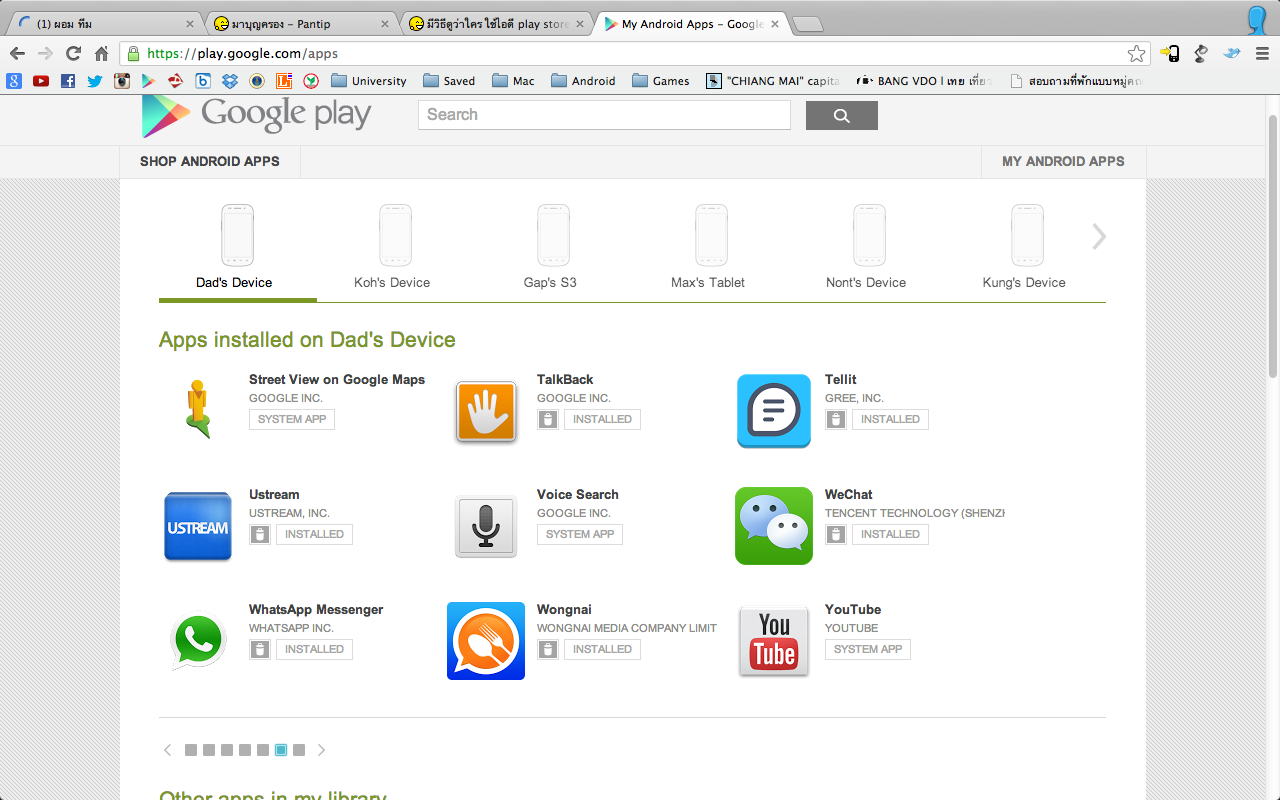Uninstall Ustream via its trash icon
Screen dimensions: 1280x800
click(260, 534)
